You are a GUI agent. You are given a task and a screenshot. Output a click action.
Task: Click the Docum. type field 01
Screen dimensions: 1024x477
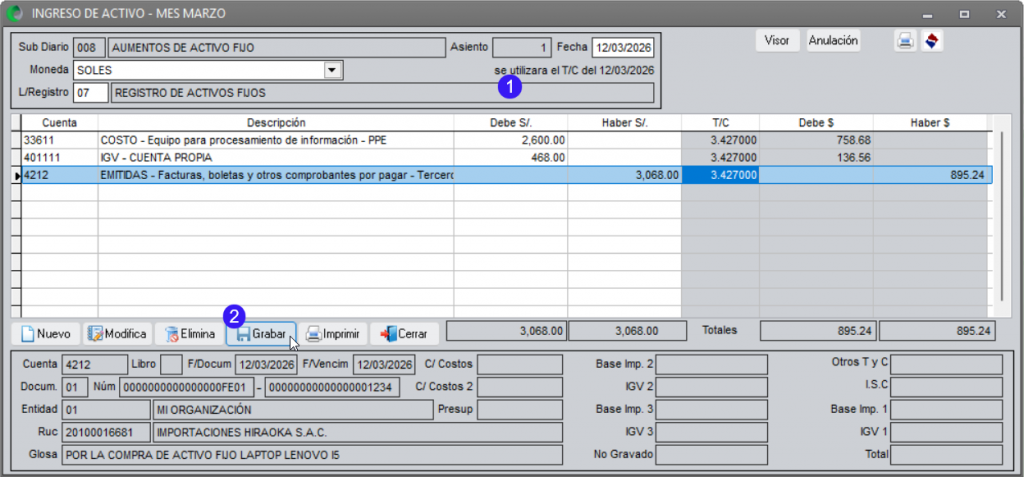pos(74,387)
